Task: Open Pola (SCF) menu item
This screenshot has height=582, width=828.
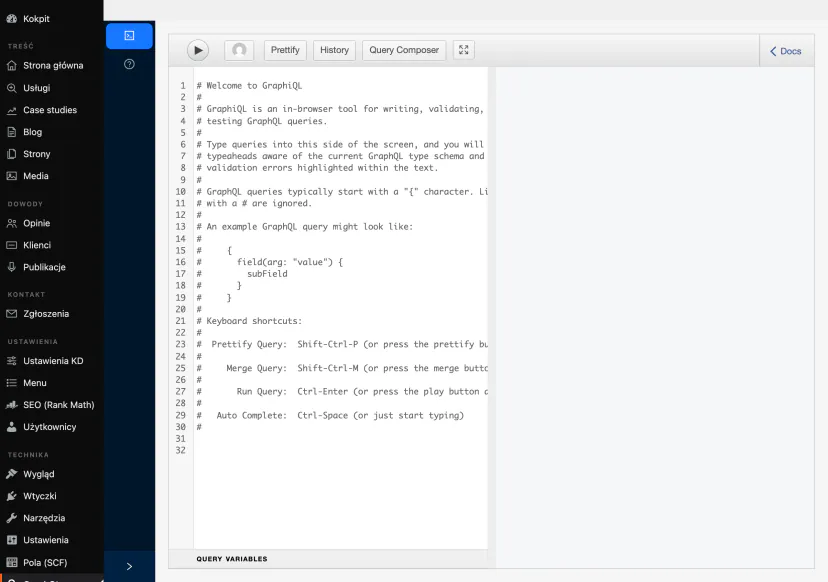Action: coord(52,562)
